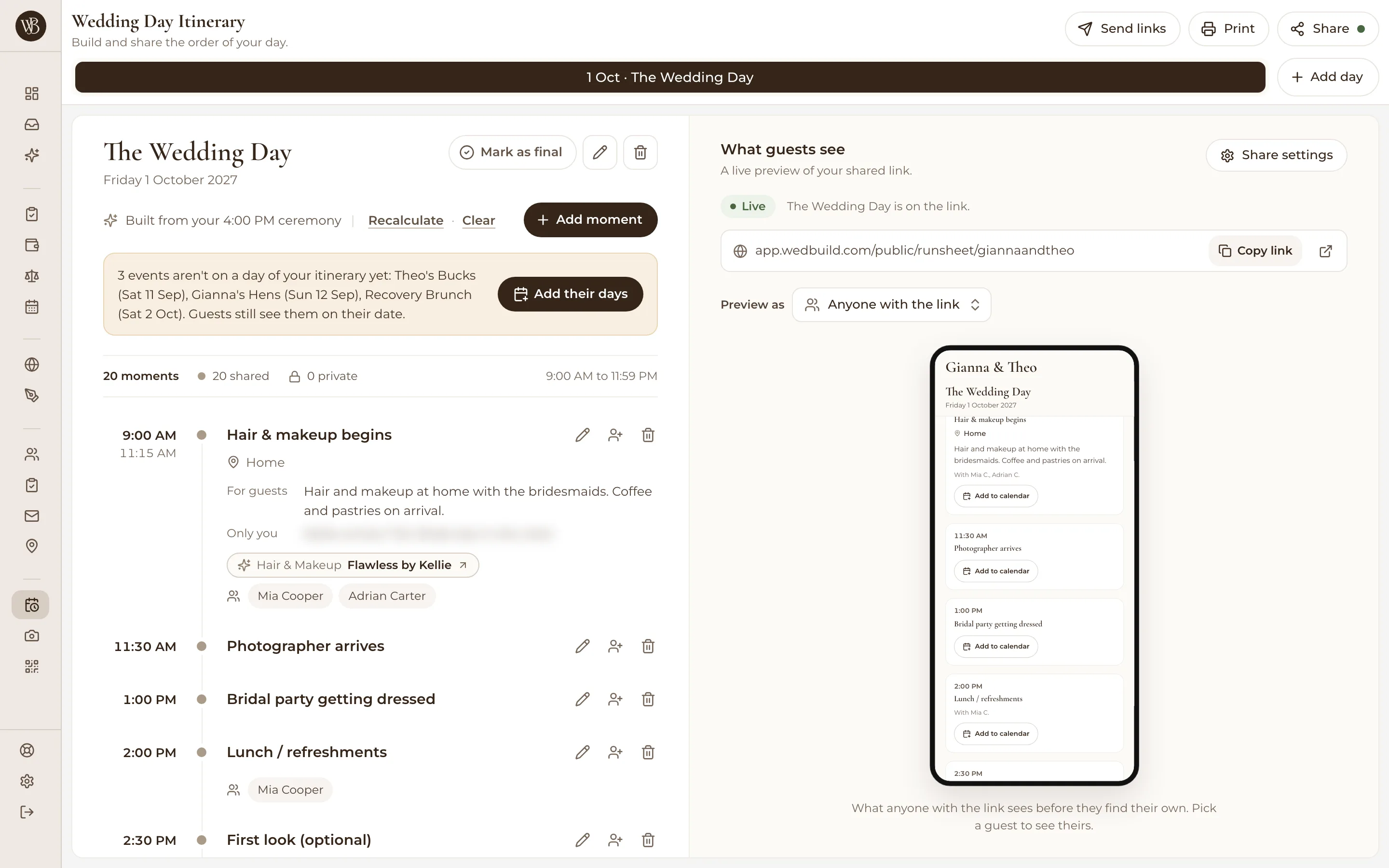Image resolution: width=1389 pixels, height=868 pixels.
Task: Assign people to Bridal party getting dressed
Action: pyautogui.click(x=615, y=699)
